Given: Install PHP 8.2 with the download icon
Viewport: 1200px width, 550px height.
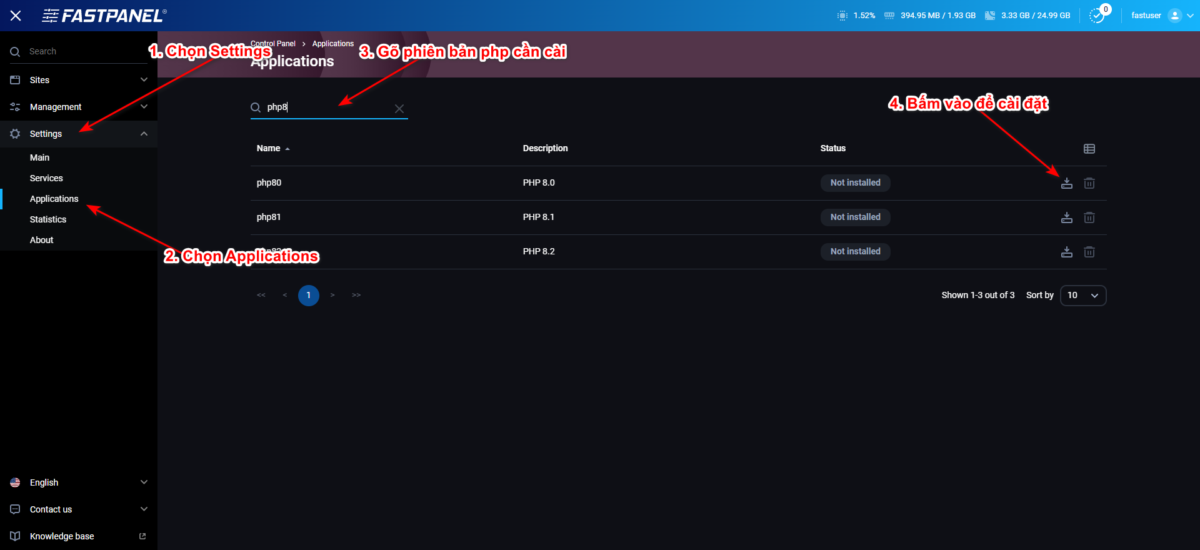Looking at the screenshot, I should [1067, 251].
